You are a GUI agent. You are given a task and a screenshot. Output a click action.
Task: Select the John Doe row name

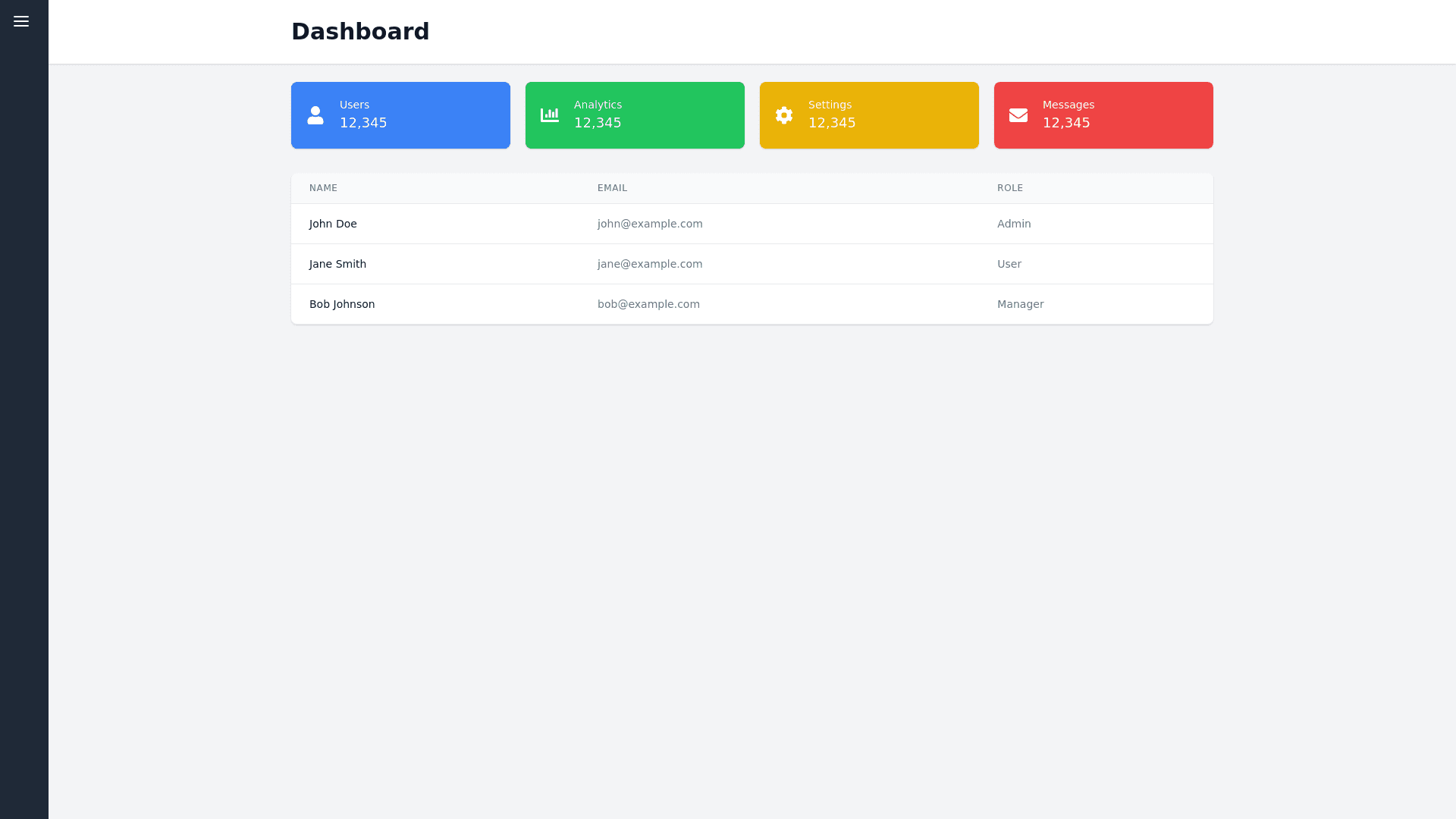pos(333,224)
